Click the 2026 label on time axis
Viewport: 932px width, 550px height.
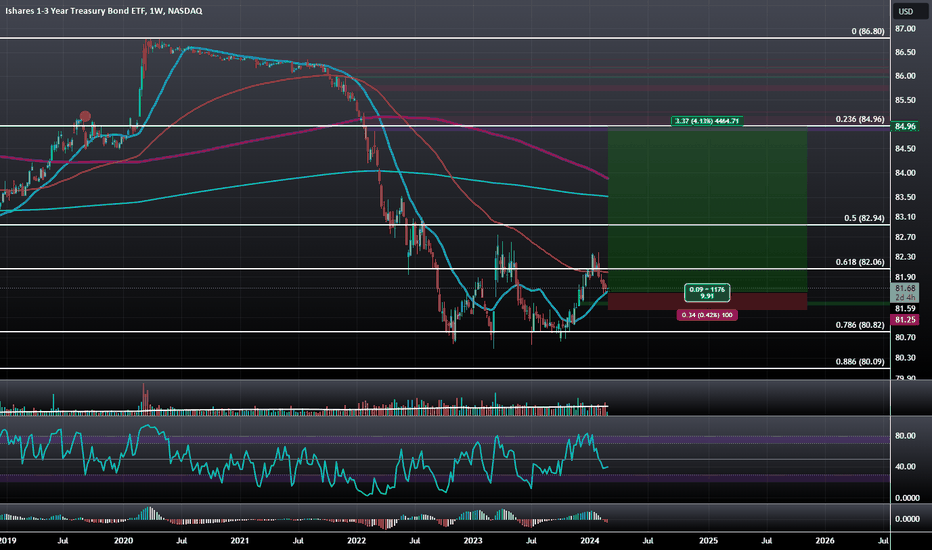pyautogui.click(x=824, y=540)
